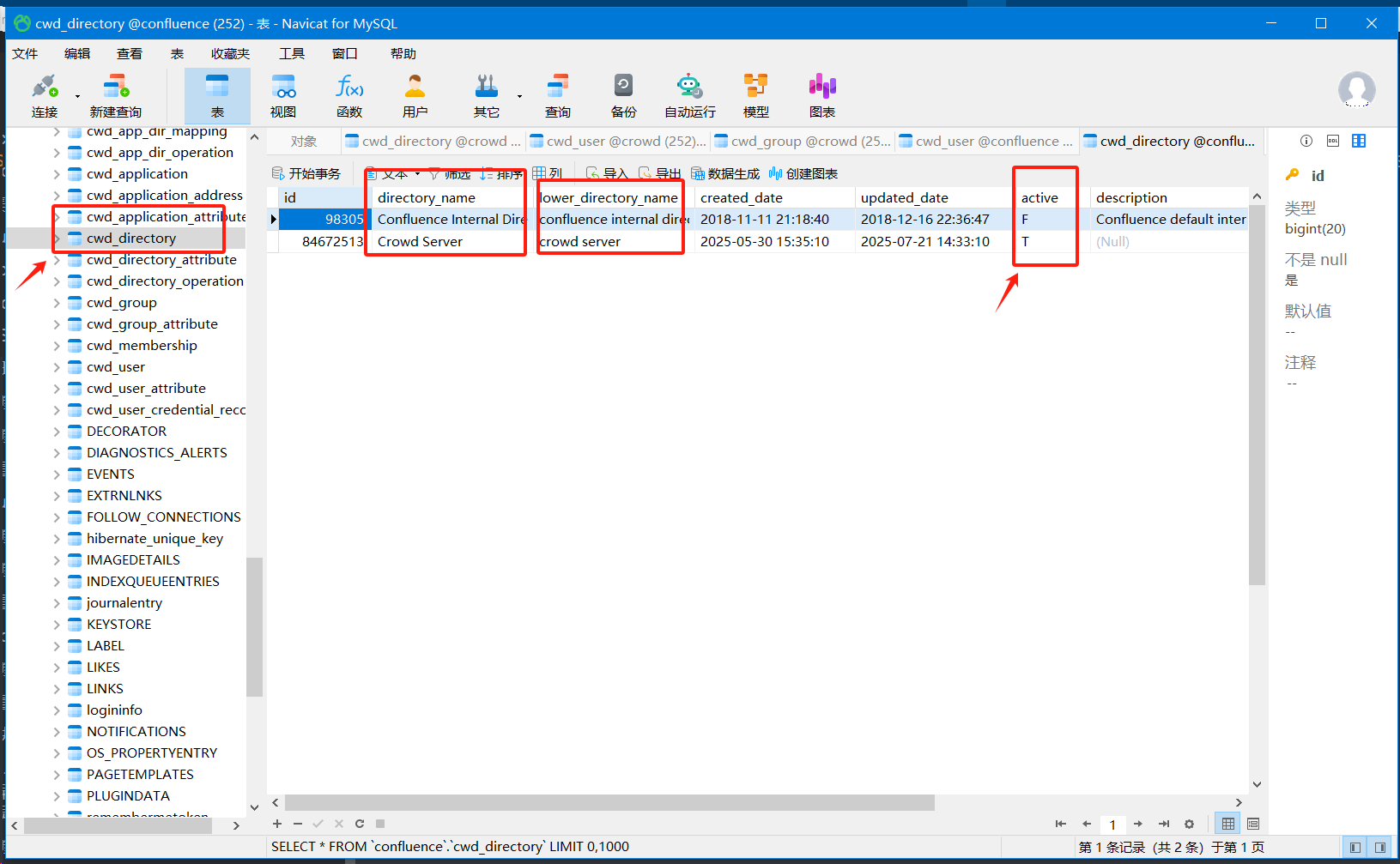
Task: Open 新建查询 (New Query)
Action: click(x=115, y=95)
